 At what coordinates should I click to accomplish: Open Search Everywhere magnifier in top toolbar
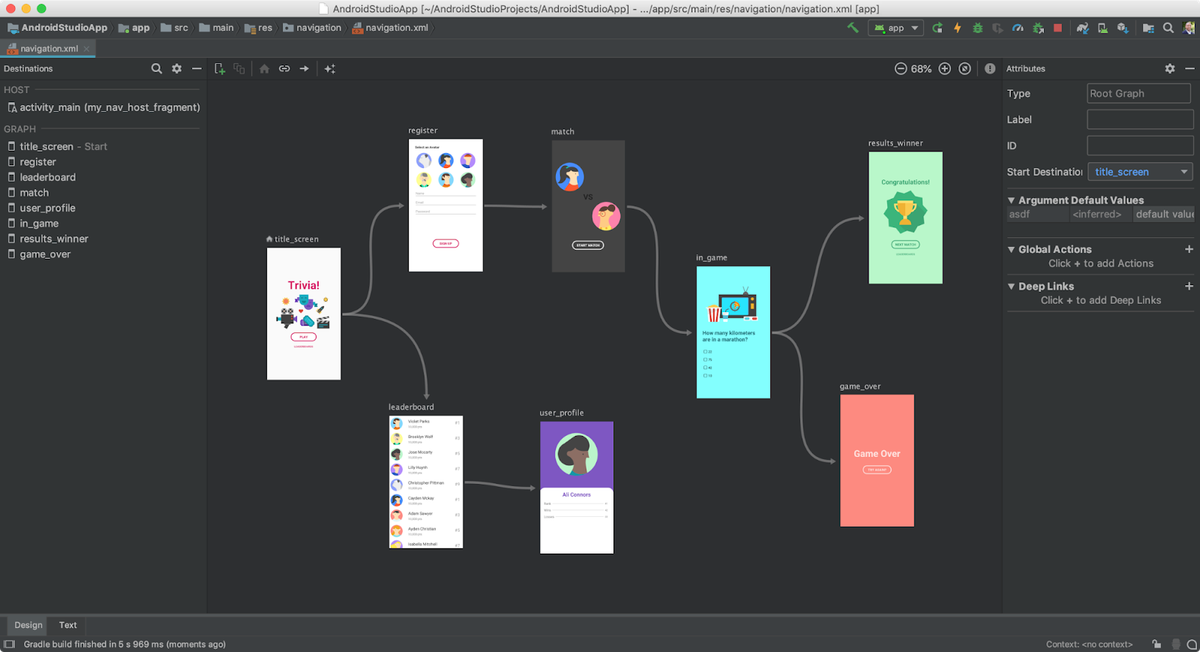1167,28
